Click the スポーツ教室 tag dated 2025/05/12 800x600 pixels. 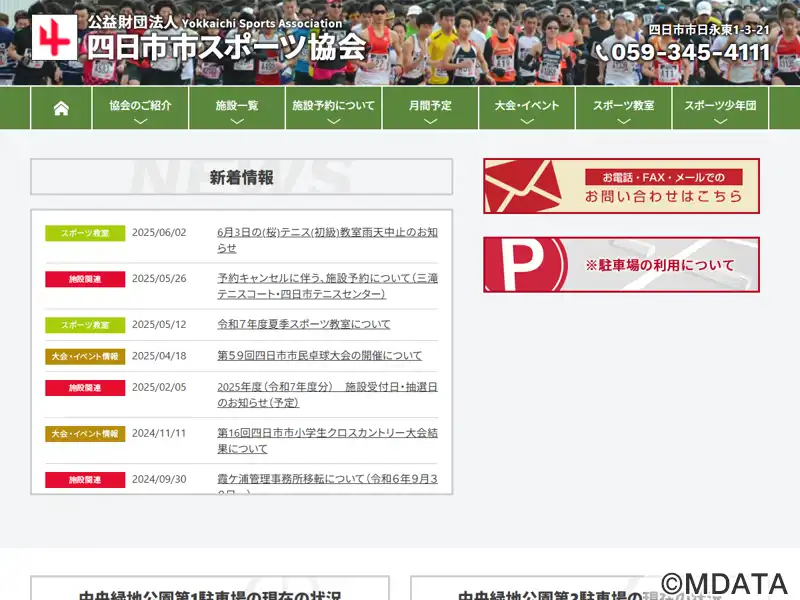tap(85, 325)
